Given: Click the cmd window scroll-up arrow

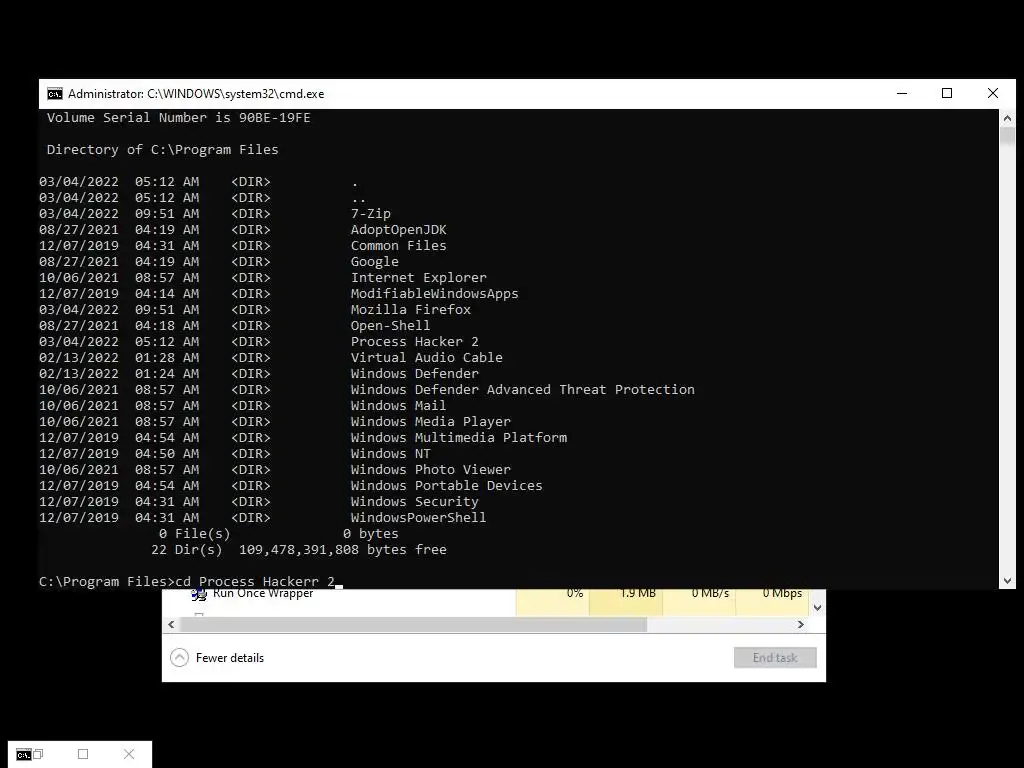Looking at the screenshot, I should click(x=1007, y=118).
